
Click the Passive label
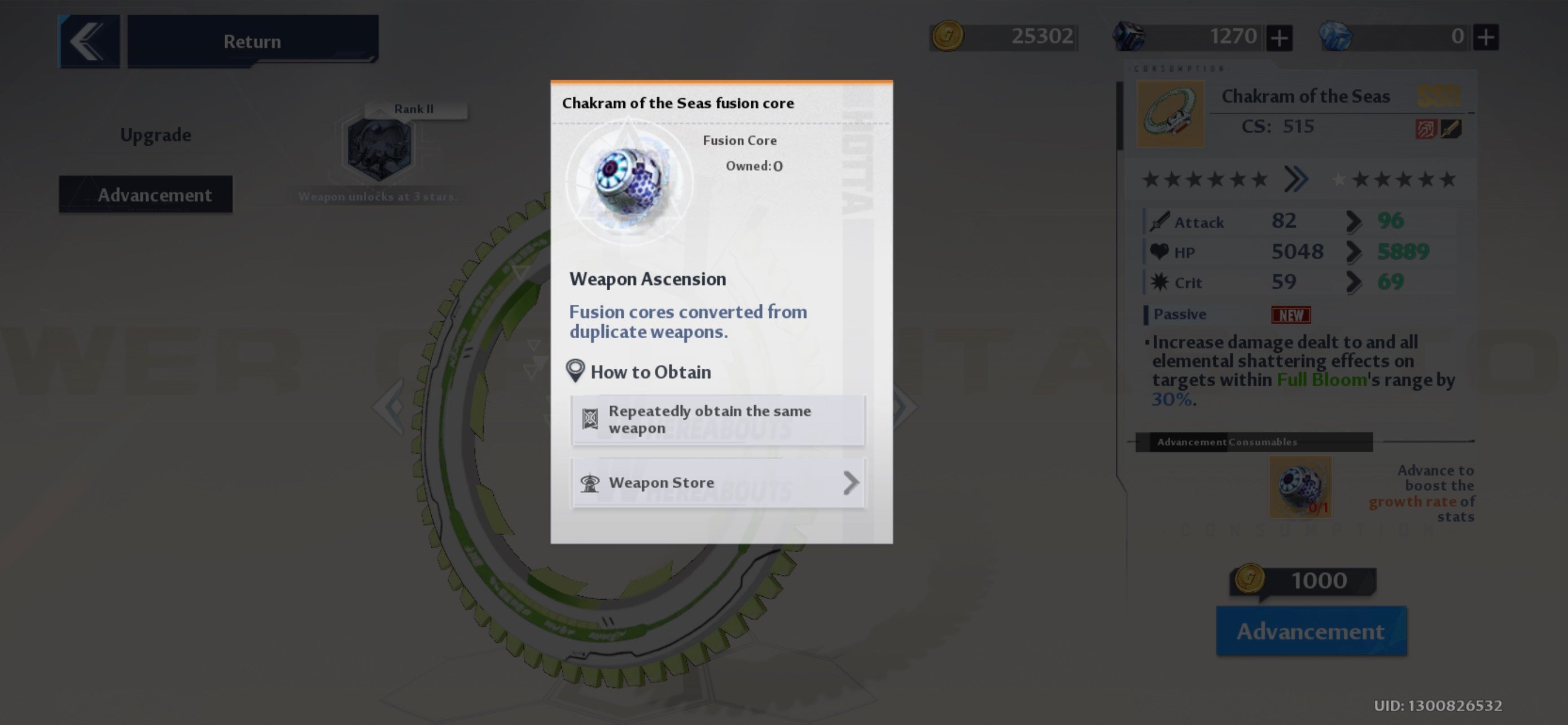(1180, 314)
